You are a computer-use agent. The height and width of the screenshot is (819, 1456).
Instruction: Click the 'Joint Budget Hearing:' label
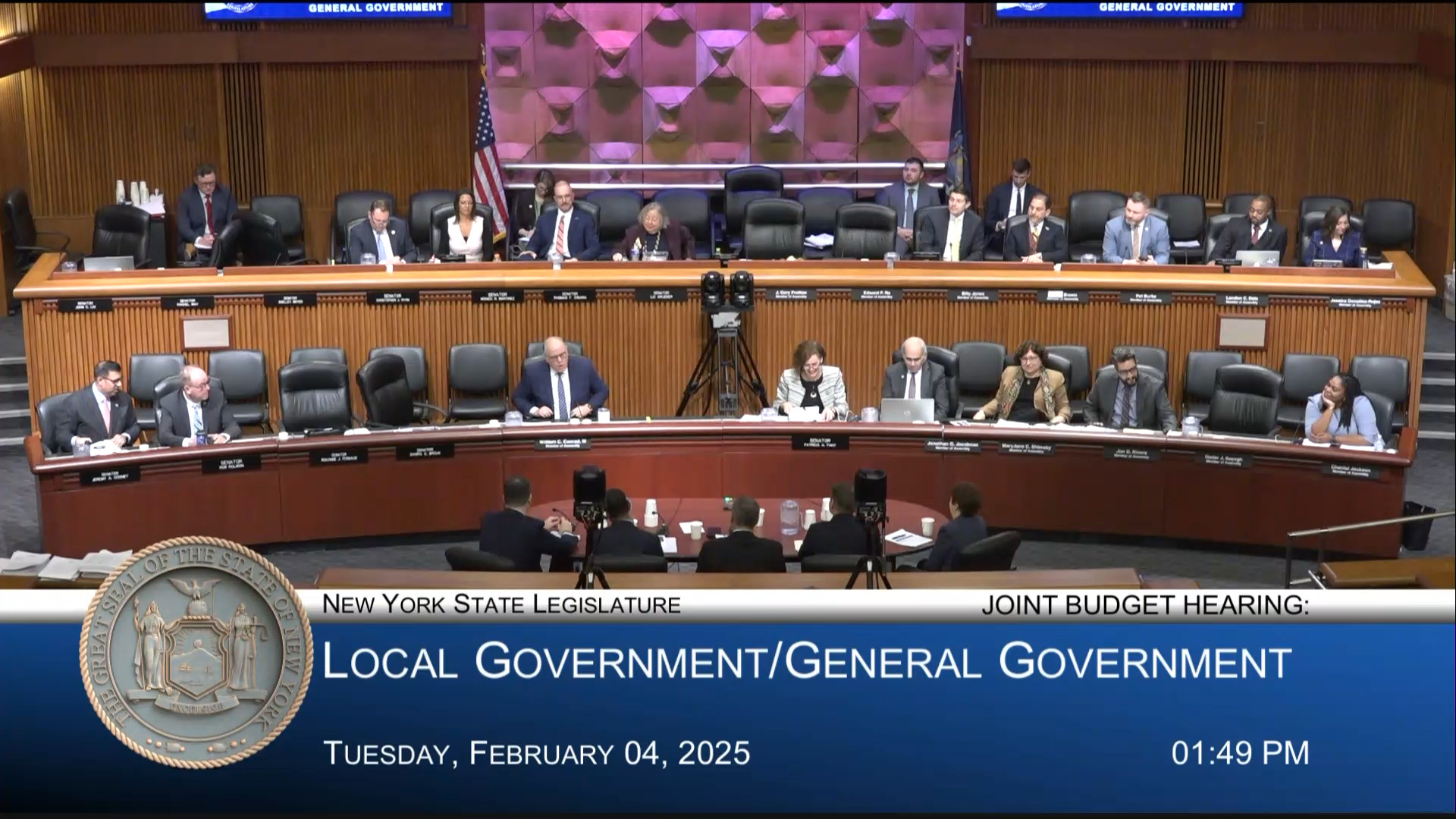(1144, 605)
